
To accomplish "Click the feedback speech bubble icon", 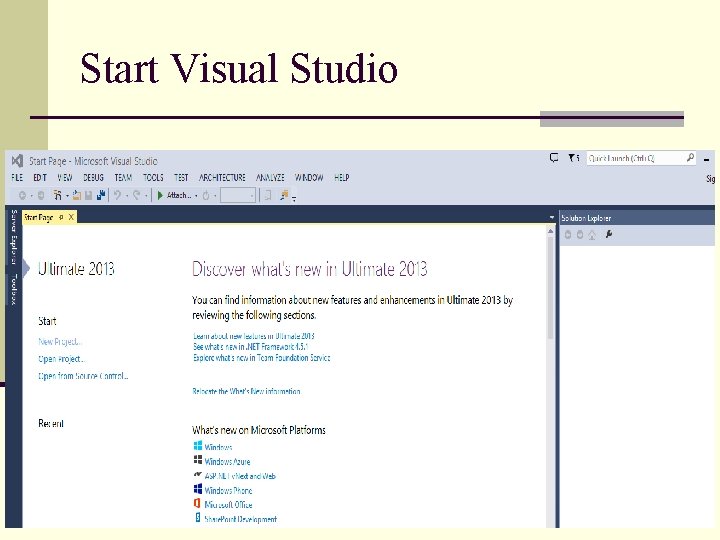I will 554,158.
